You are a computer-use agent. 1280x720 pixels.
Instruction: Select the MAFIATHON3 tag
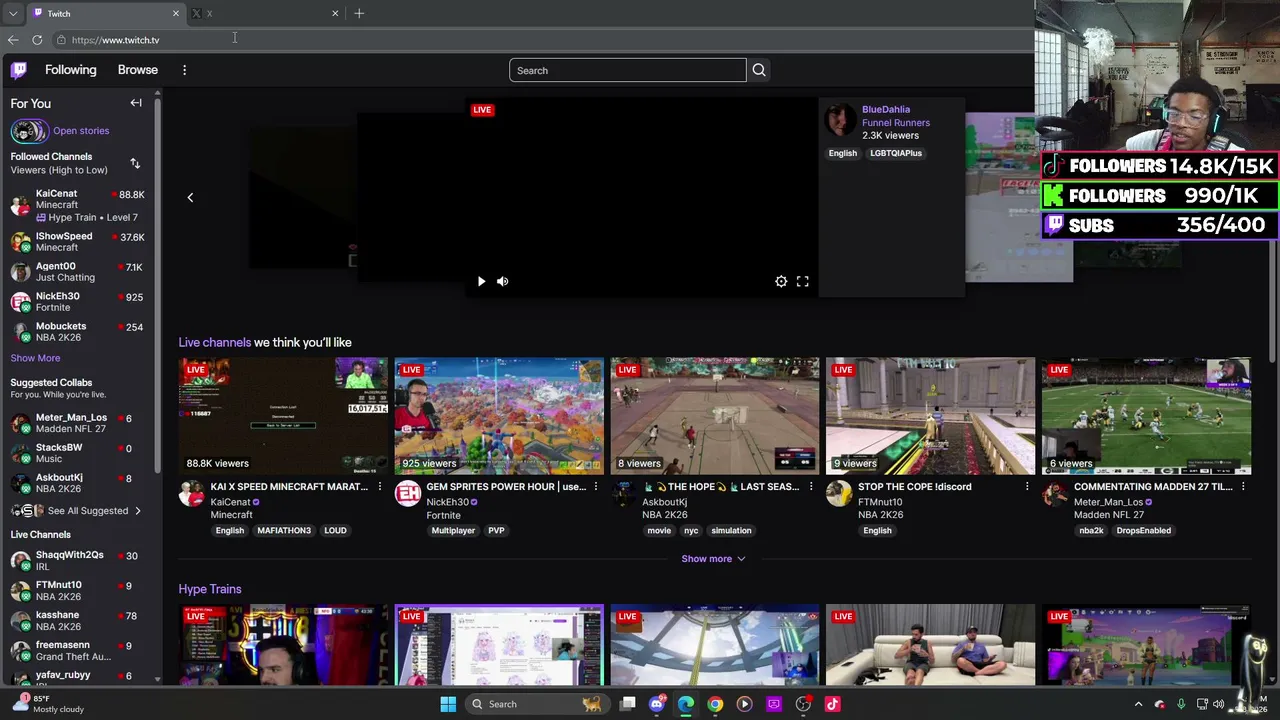coord(284,531)
